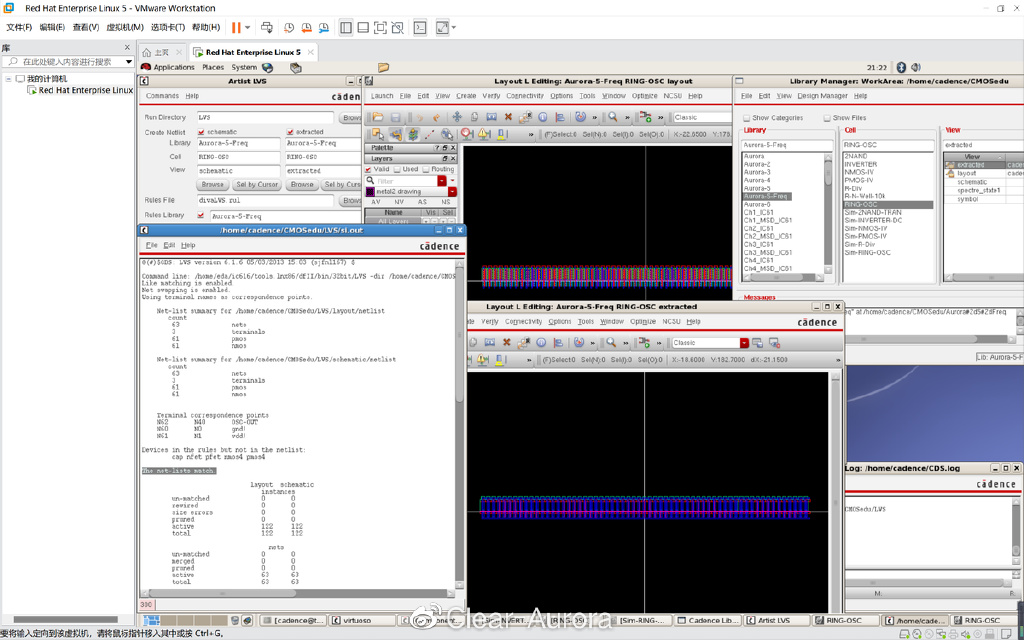Image resolution: width=1024 pixels, height=640 pixels.
Task: Click Delete red X in layout toolbar
Action: point(508,118)
